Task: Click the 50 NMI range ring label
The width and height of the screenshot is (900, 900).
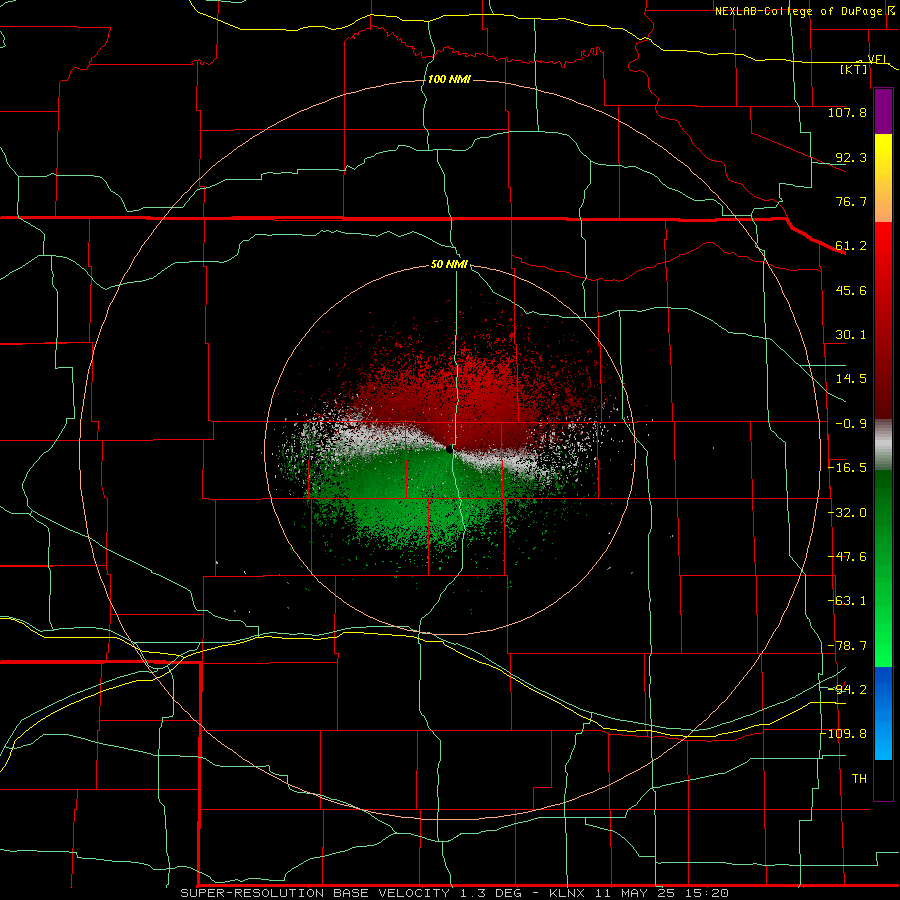Action: pos(449,264)
